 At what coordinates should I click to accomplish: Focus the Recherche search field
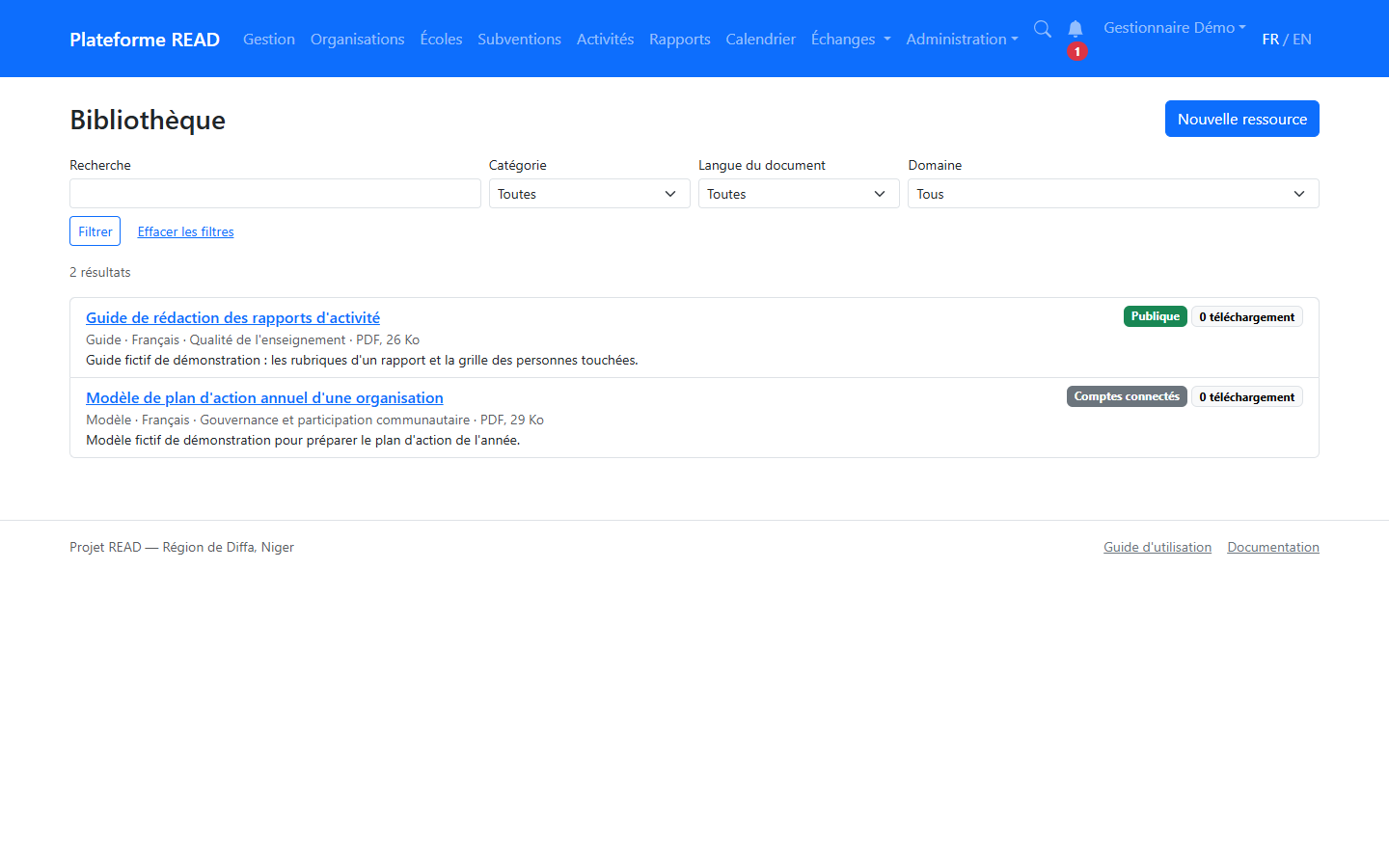pos(275,194)
